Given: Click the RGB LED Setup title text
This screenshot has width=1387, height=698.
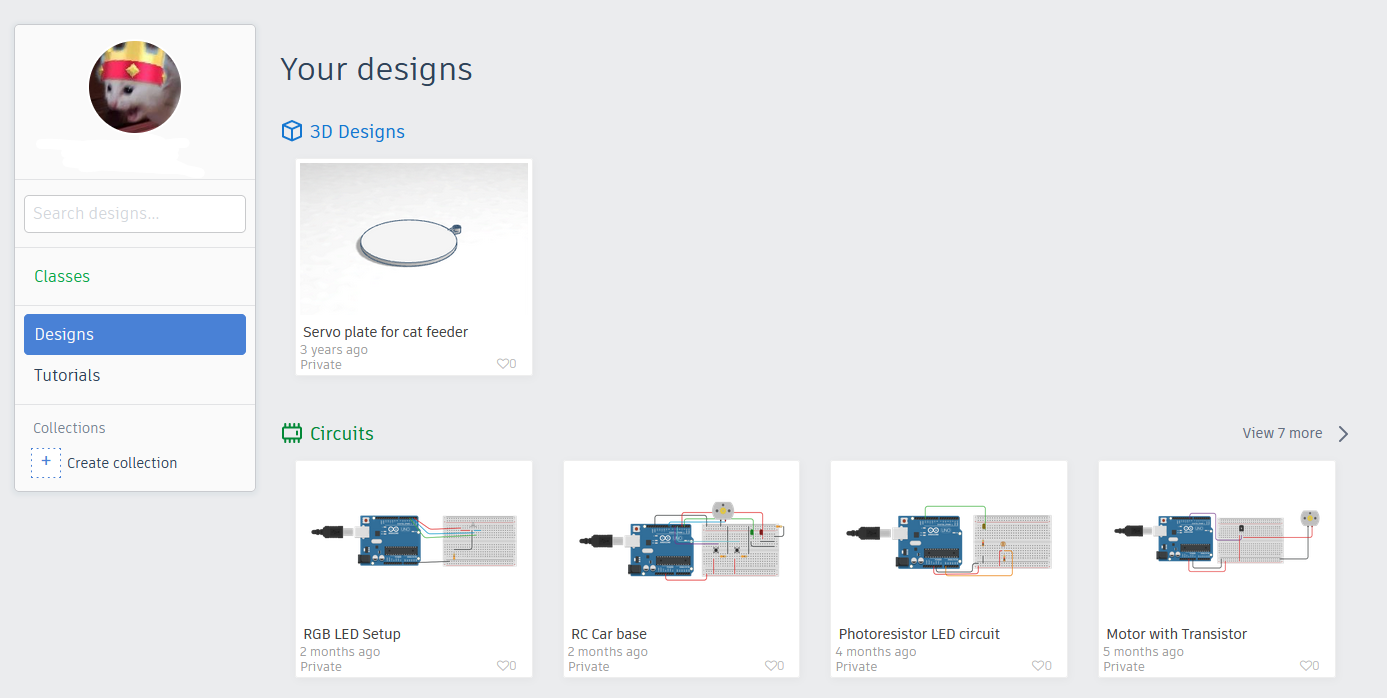Looking at the screenshot, I should [x=352, y=634].
